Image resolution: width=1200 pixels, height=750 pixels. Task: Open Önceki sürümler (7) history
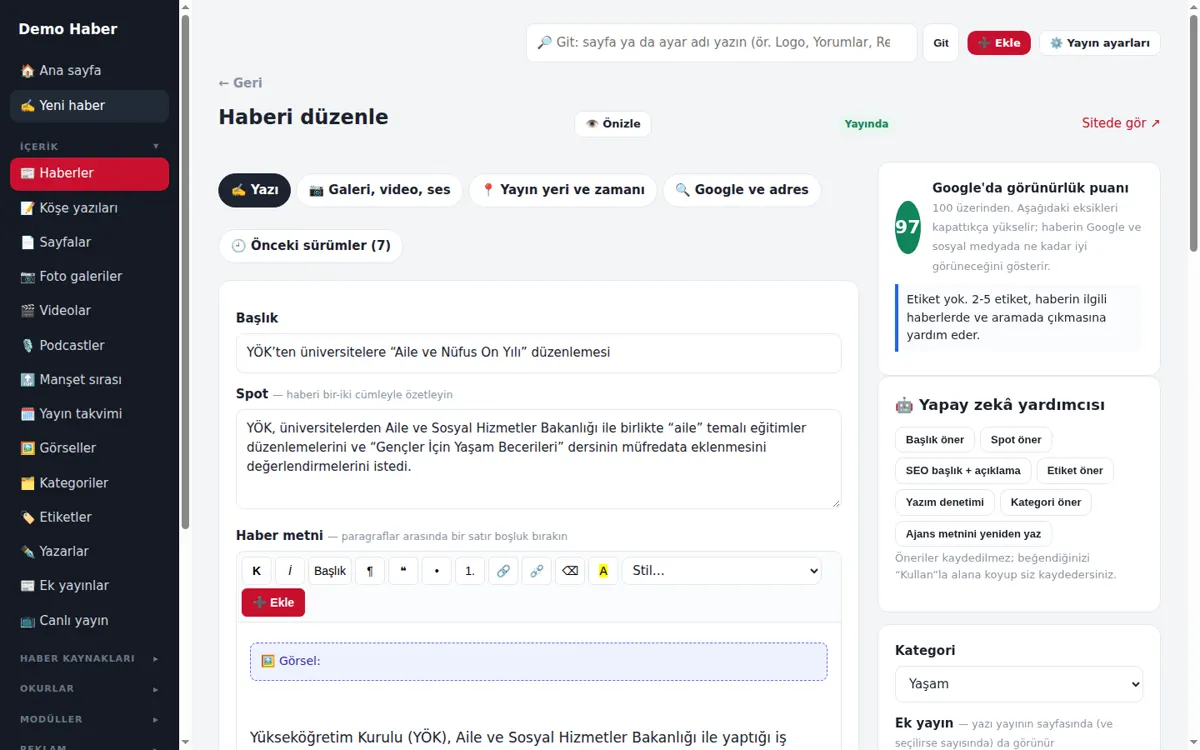(x=311, y=246)
